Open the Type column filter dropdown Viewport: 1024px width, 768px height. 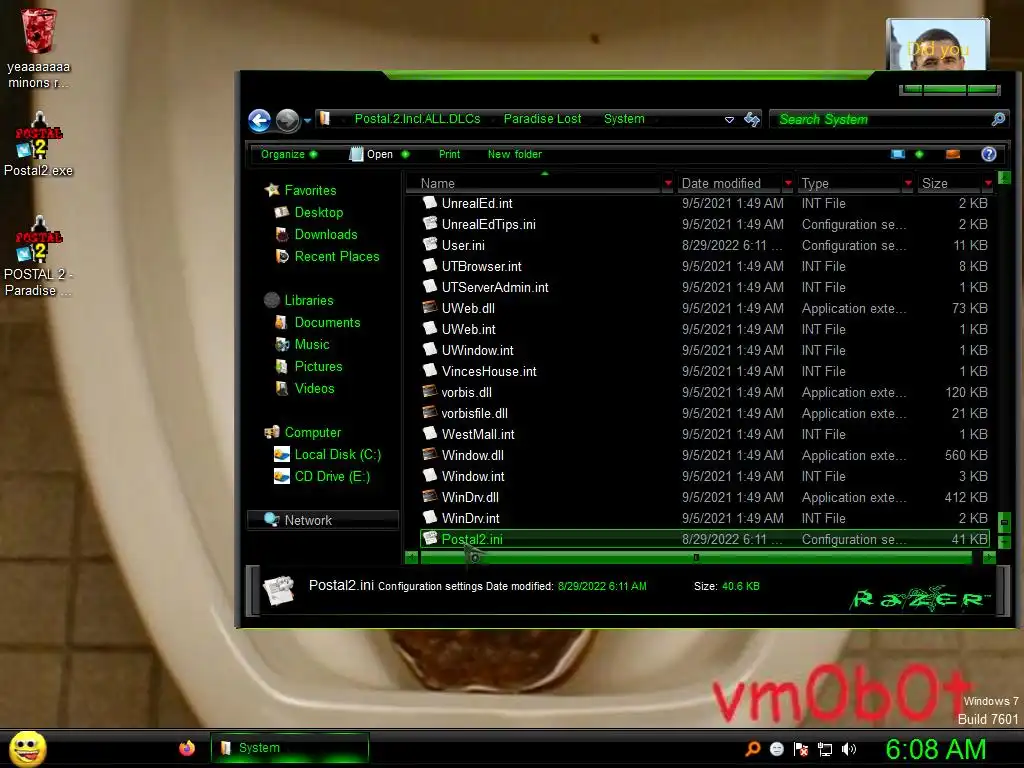908,184
